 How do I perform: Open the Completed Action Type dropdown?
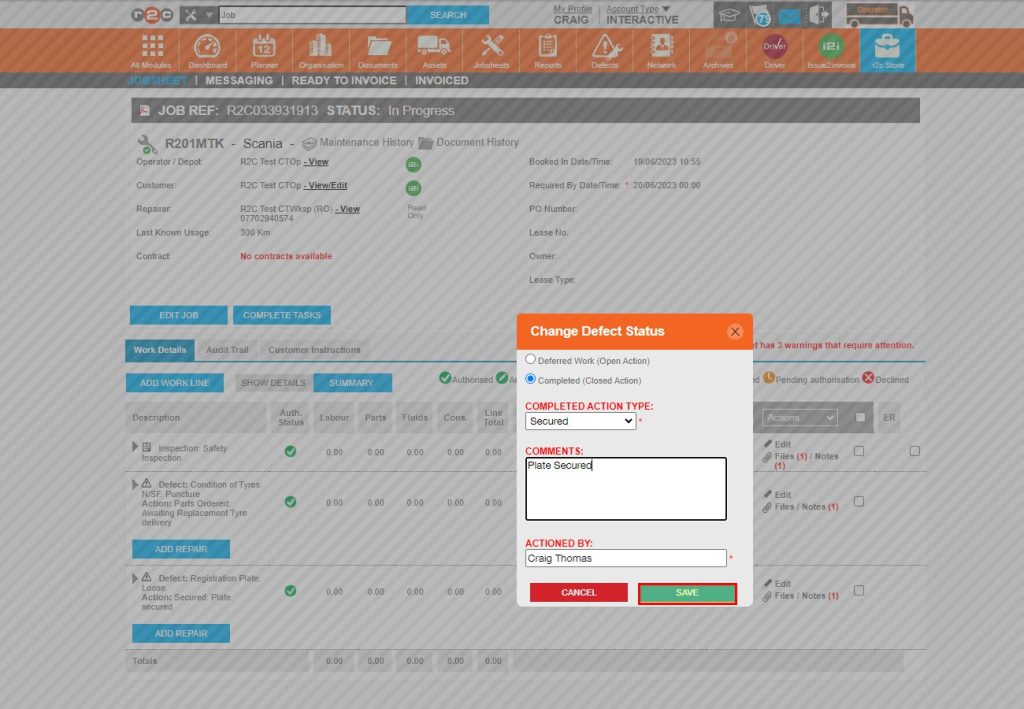[x=580, y=421]
